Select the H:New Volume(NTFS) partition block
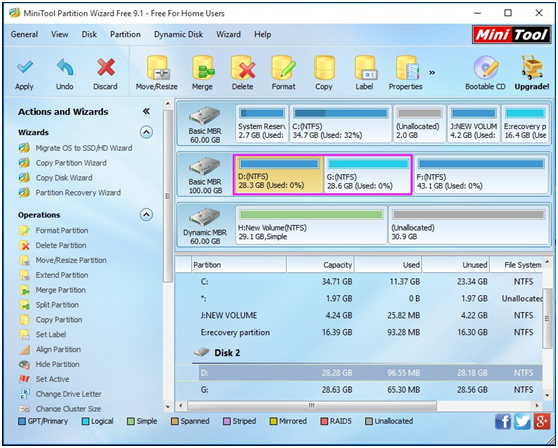This screenshot has width=558, height=448. pos(311,226)
